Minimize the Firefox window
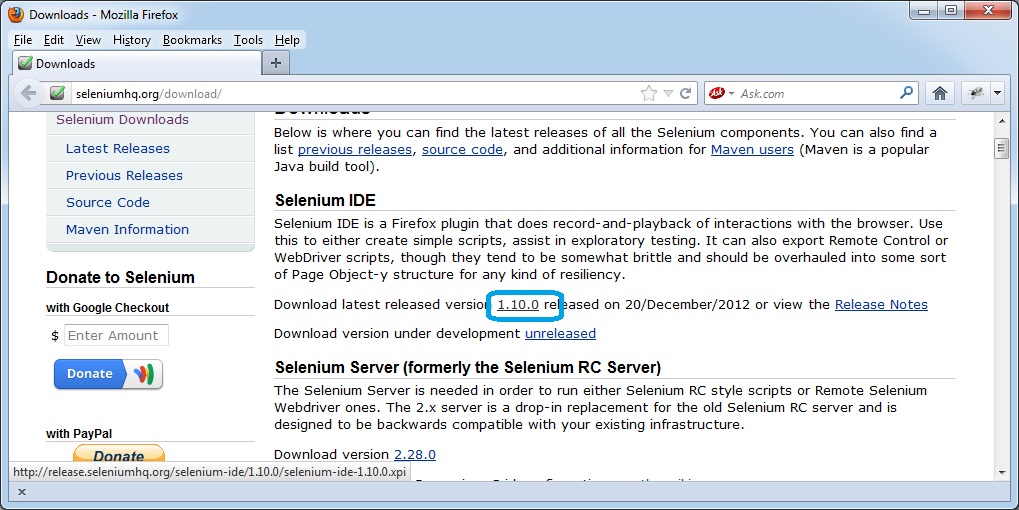 (923, 11)
